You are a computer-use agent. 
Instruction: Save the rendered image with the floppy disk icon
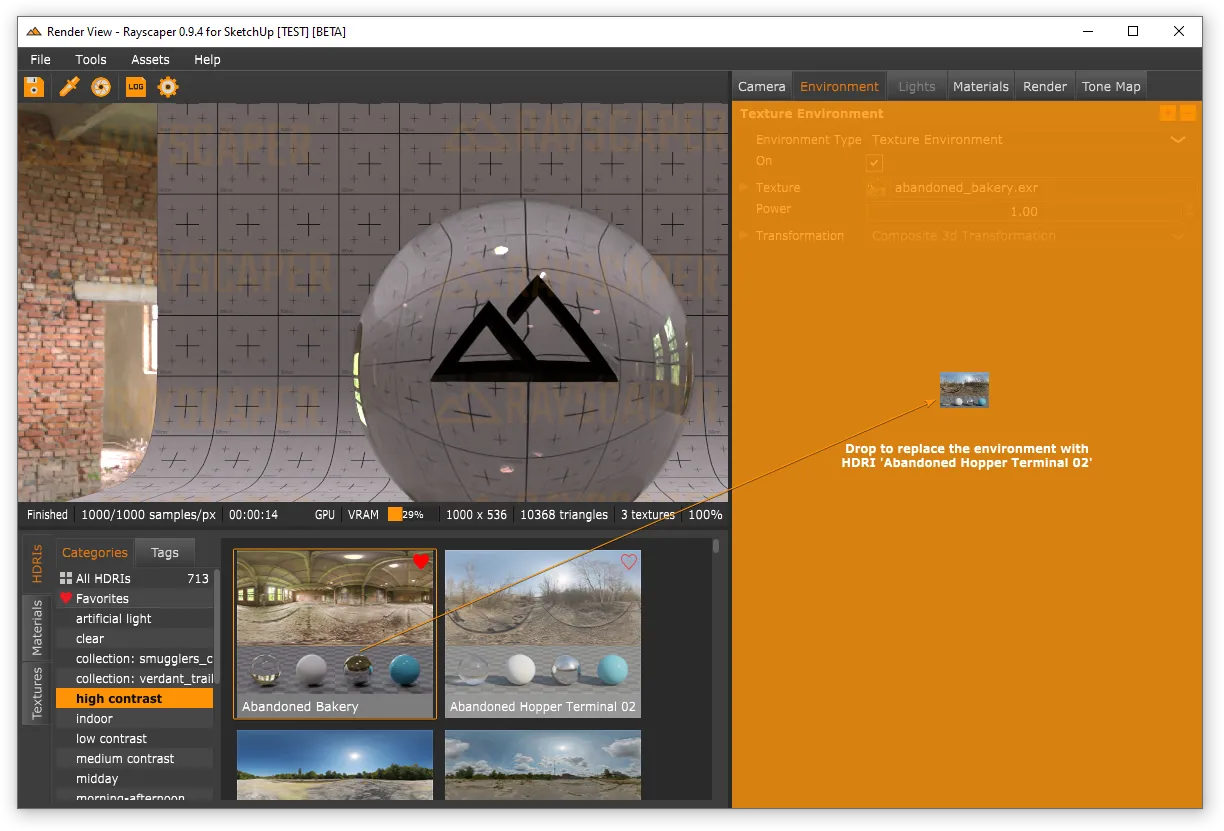(x=33, y=87)
